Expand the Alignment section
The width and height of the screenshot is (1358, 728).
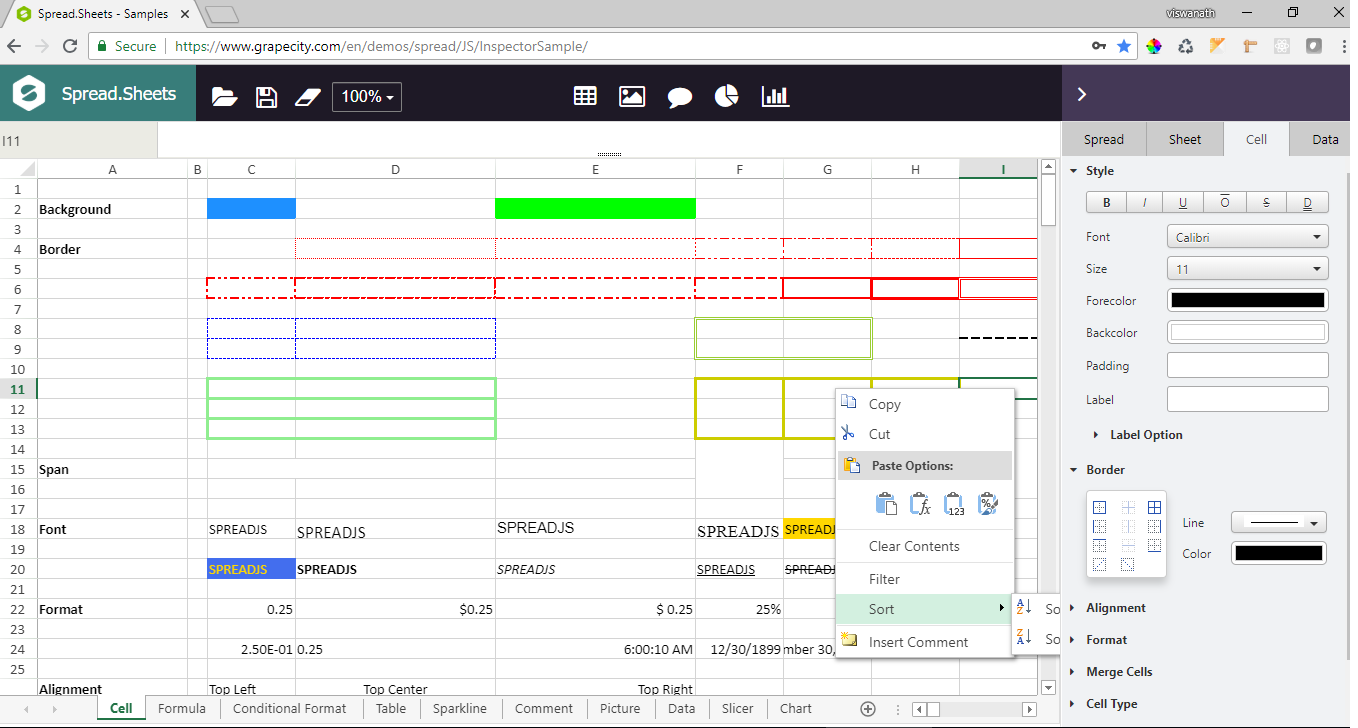(1115, 608)
